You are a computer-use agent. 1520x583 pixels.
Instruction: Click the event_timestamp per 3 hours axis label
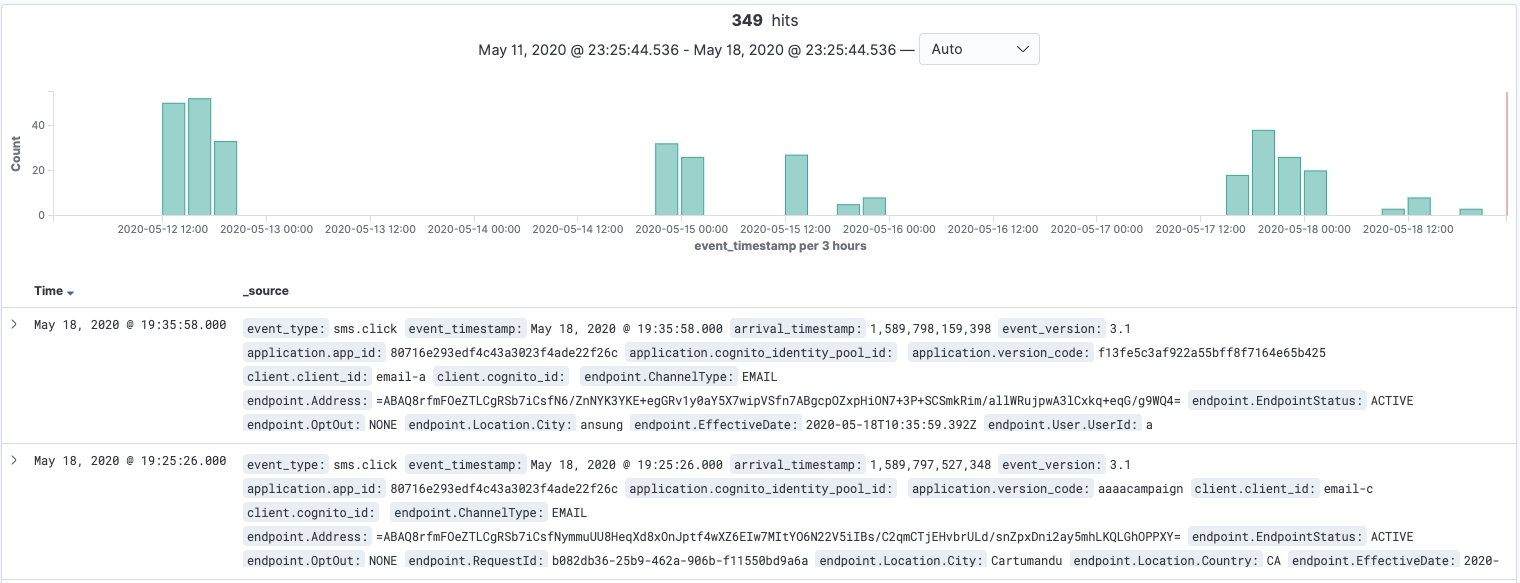coord(779,246)
